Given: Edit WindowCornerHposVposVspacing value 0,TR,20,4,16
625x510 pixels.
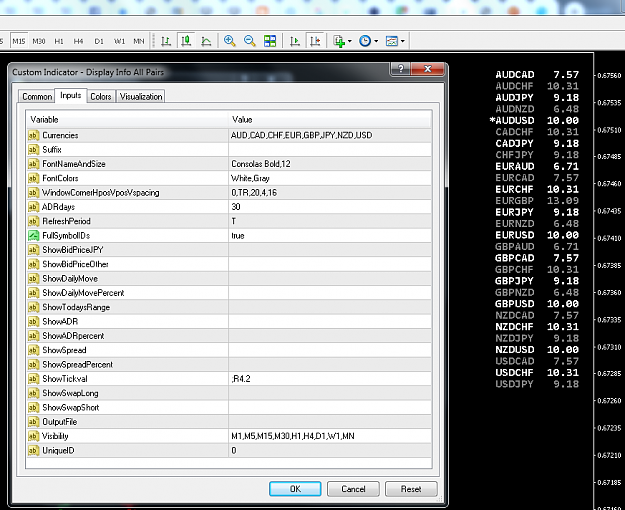Looking at the screenshot, I should coord(330,193).
